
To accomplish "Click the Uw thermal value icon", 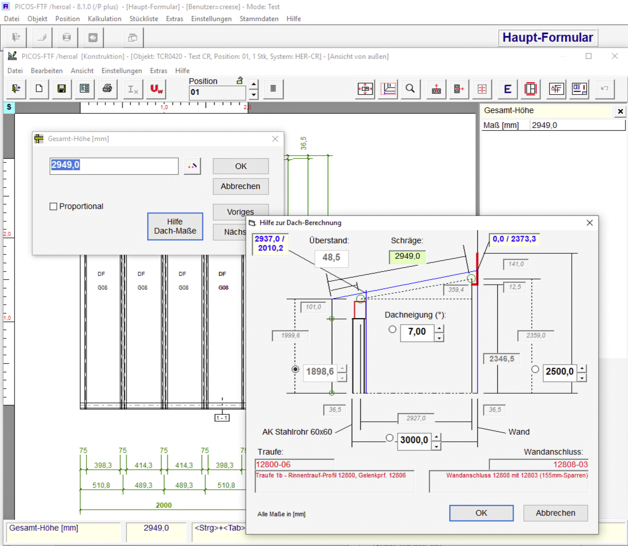I will point(157,89).
